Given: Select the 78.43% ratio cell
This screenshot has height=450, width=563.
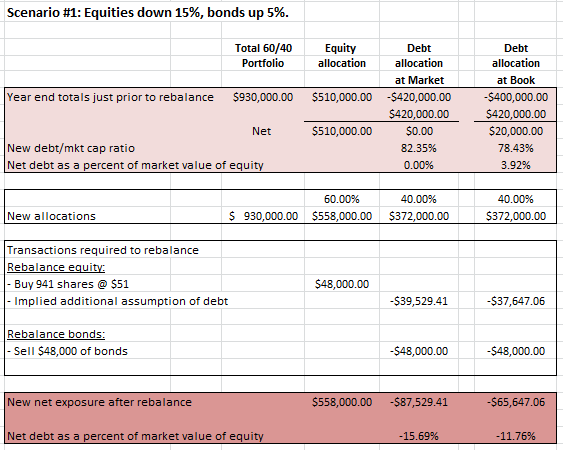Looking at the screenshot, I should click(516, 148).
